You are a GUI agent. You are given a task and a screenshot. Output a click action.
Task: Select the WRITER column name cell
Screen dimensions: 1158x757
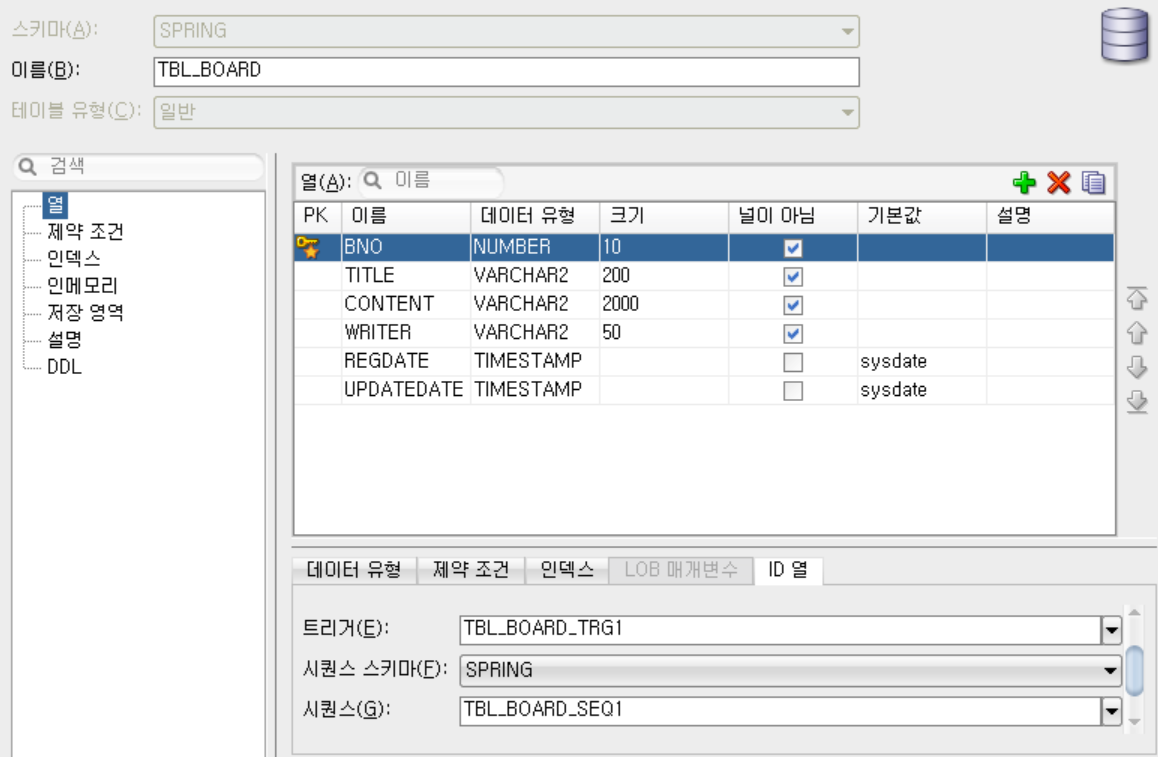(405, 333)
